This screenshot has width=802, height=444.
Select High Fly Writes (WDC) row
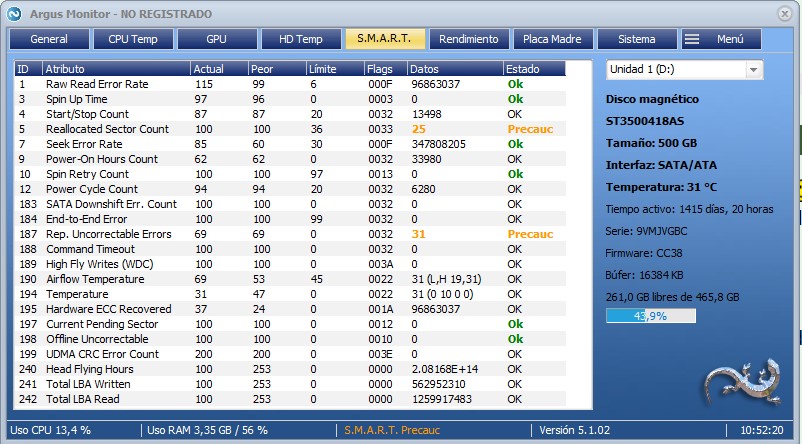coord(290,264)
